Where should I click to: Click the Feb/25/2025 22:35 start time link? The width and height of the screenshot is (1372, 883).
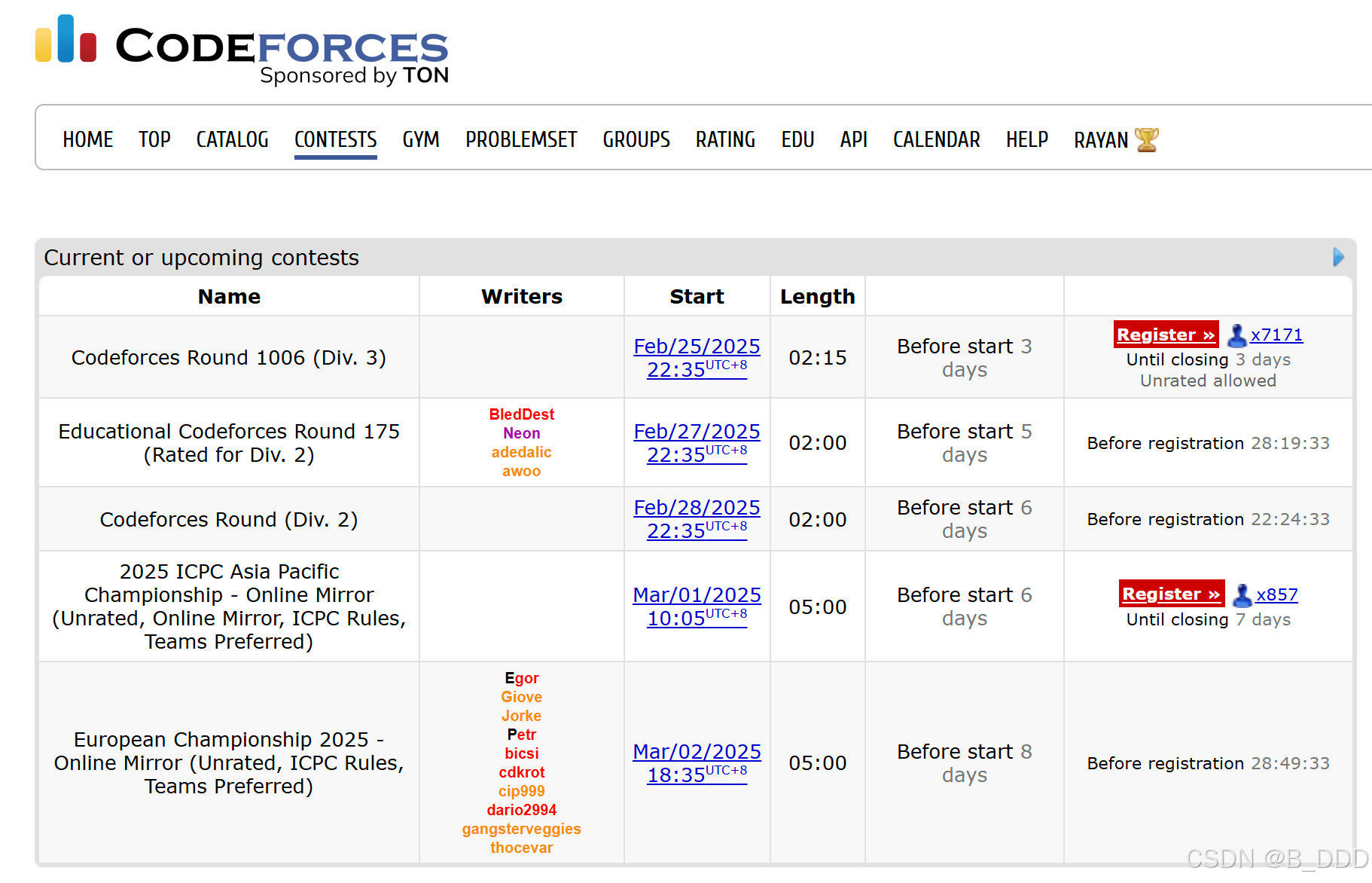point(697,358)
